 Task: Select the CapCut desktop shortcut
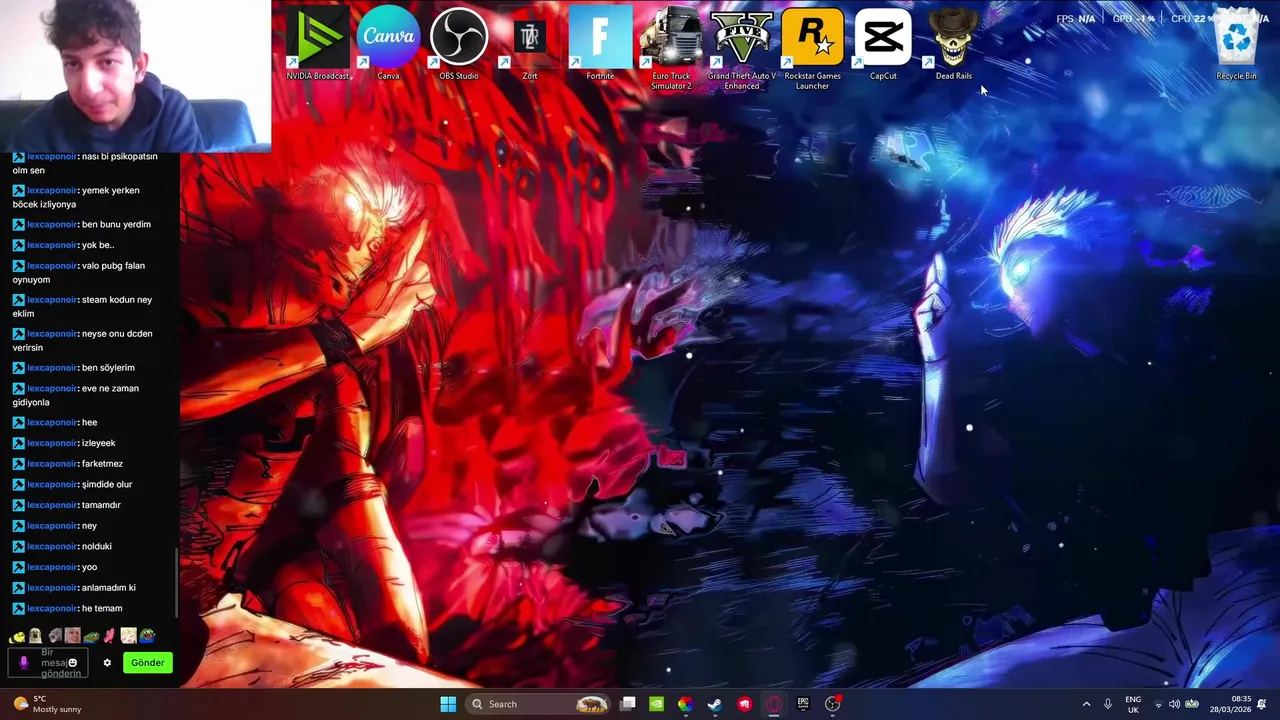pyautogui.click(x=883, y=45)
